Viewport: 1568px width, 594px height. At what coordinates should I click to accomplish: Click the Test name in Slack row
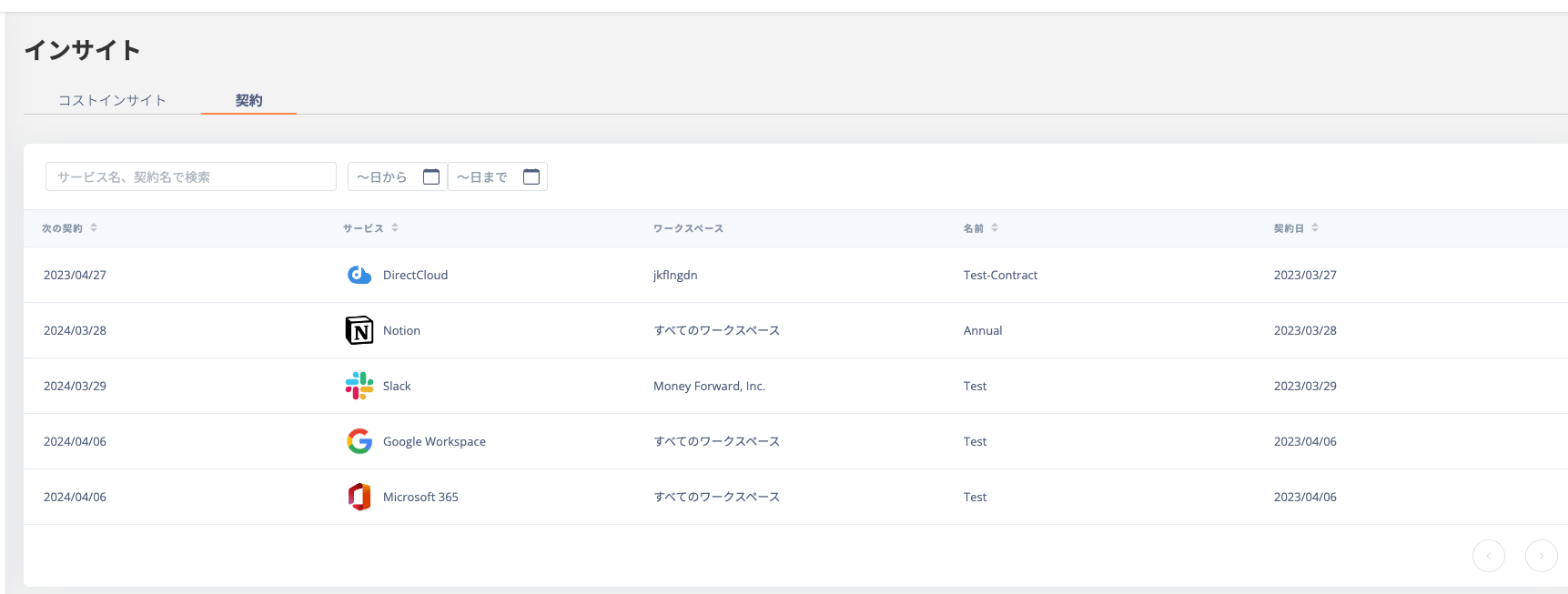975,386
